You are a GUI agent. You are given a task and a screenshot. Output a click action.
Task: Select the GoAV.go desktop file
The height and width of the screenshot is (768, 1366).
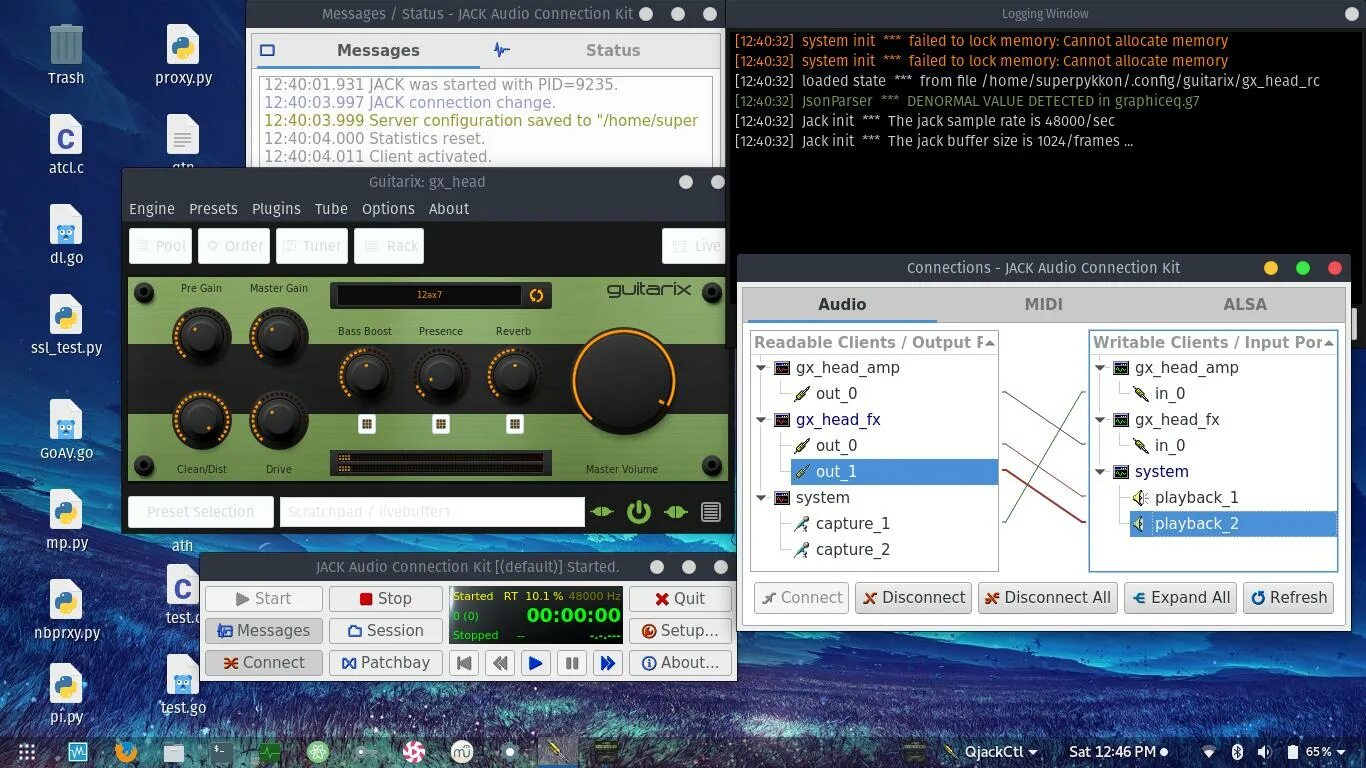66,430
